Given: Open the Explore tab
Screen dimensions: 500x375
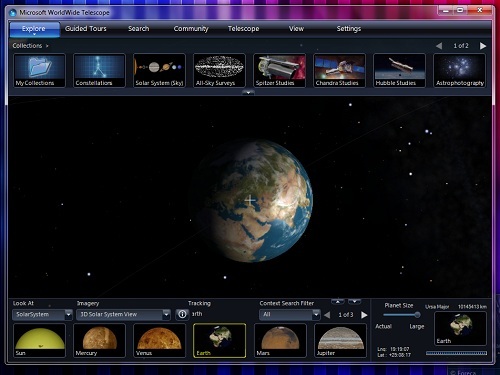Looking at the screenshot, I should click(34, 29).
